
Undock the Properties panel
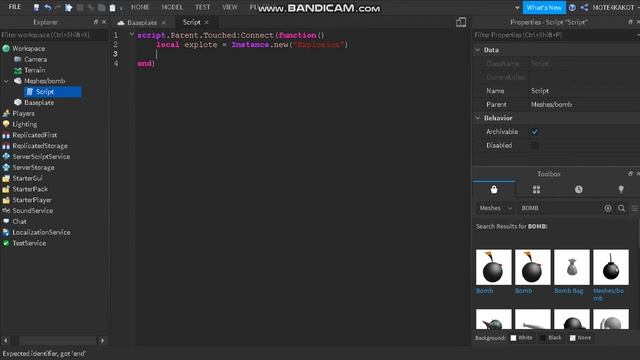pos(631,22)
